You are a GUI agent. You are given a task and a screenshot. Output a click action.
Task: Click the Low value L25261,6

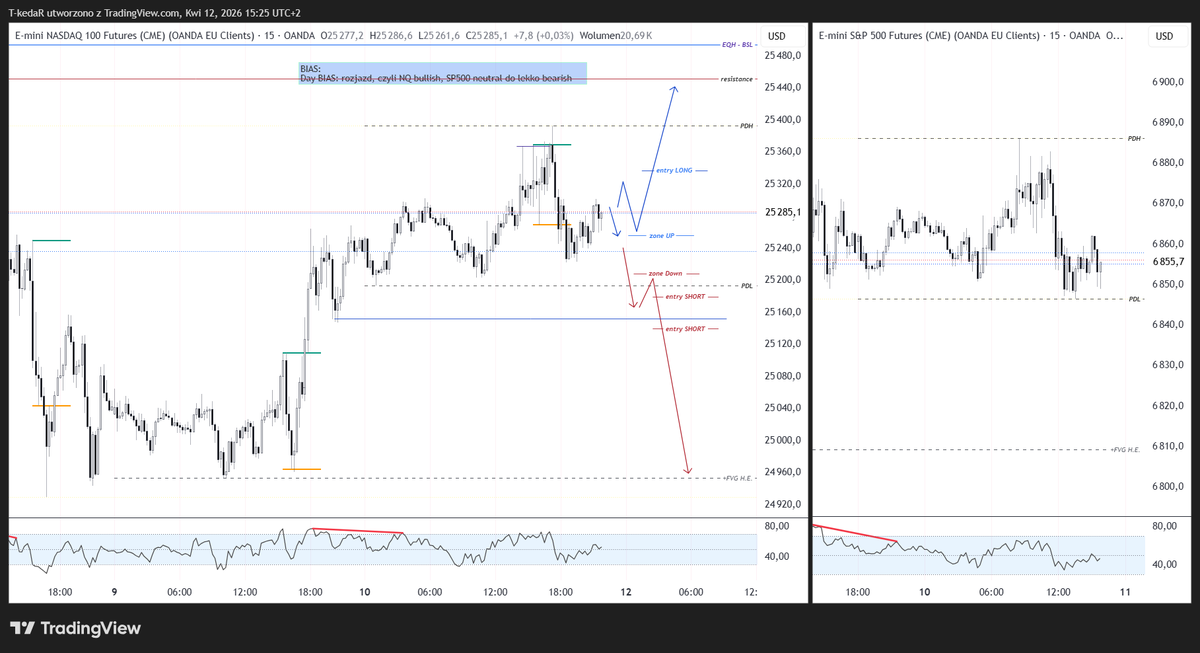(x=441, y=35)
